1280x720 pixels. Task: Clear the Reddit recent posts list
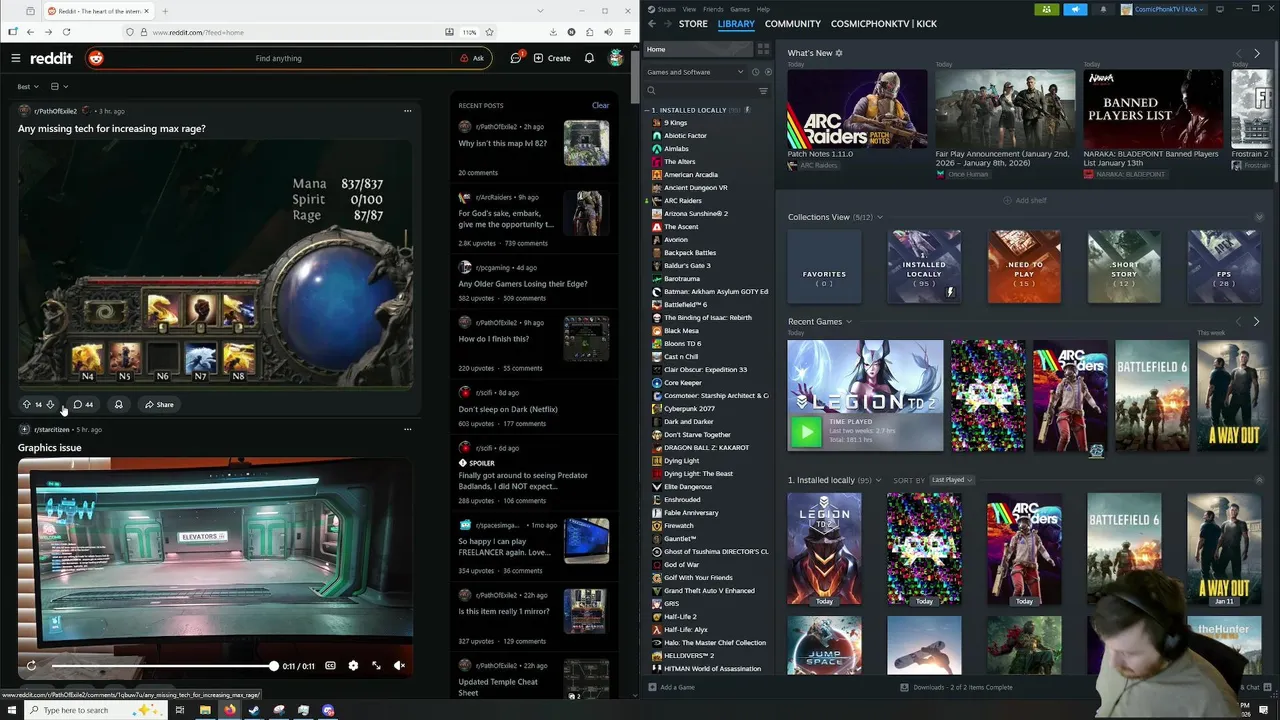[600, 105]
